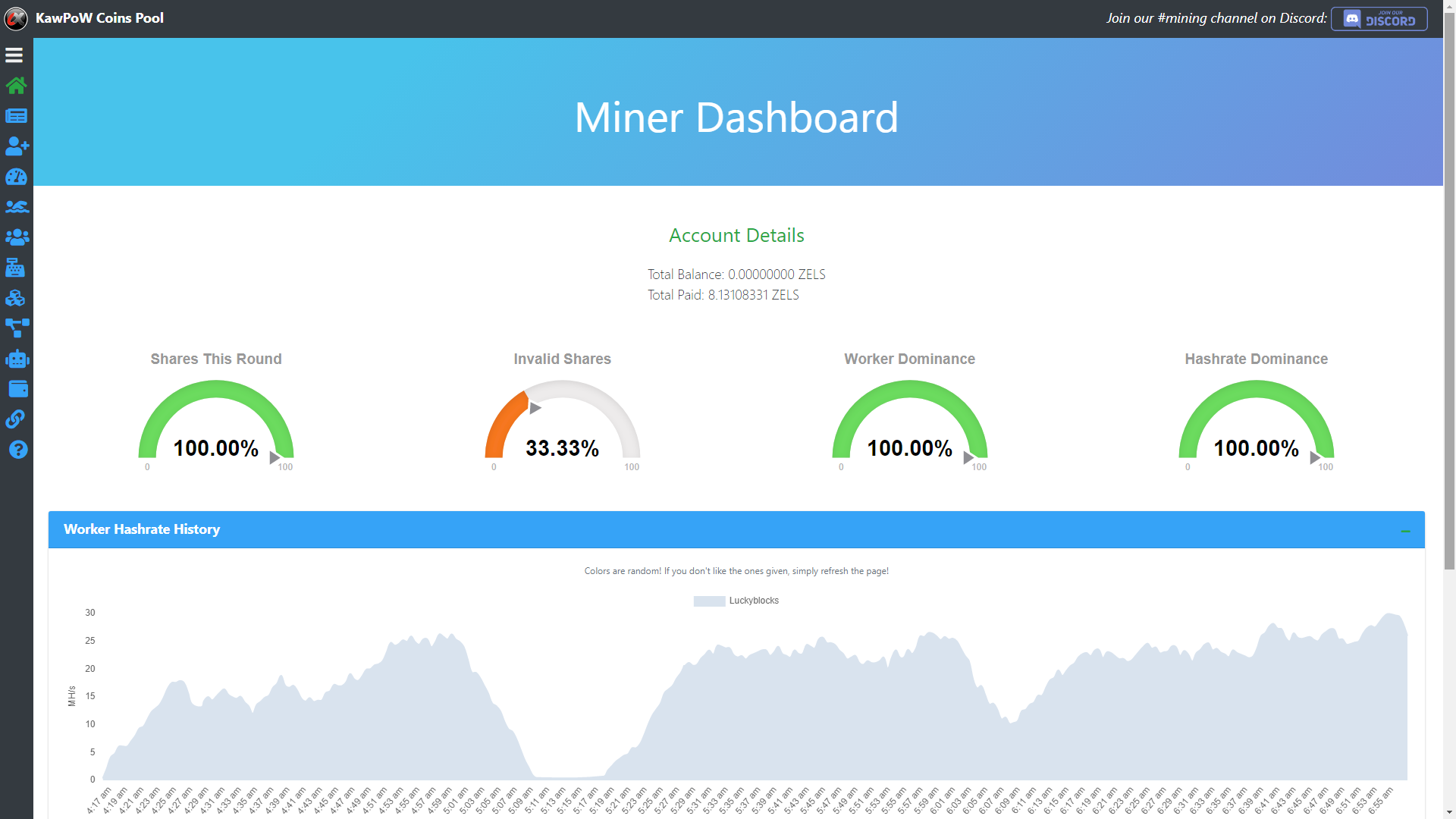The width and height of the screenshot is (1456, 819).
Task: Open the speedometer dashboard icon
Action: (x=16, y=177)
